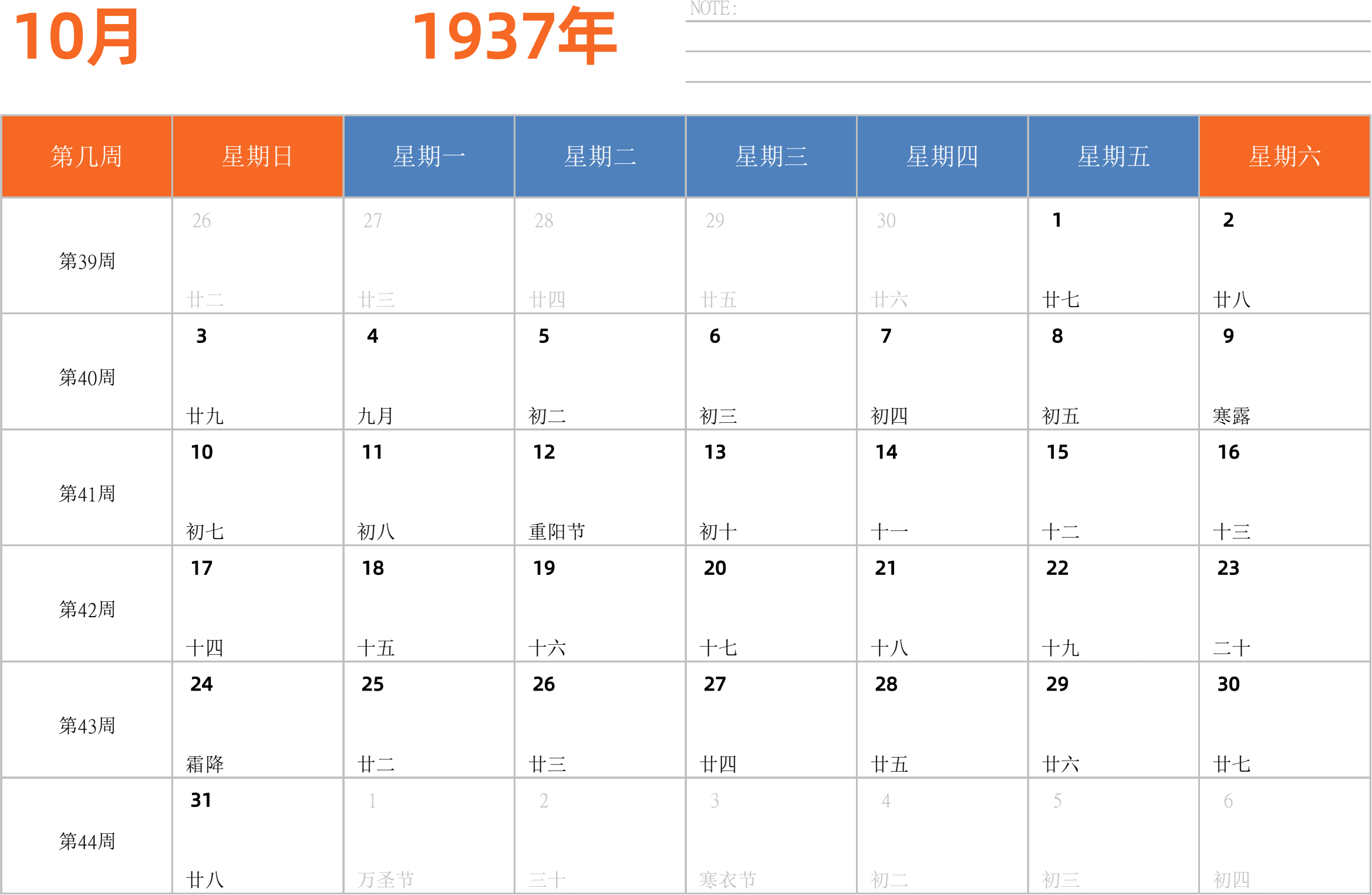Select date 4 labeled 九月
This screenshot has width=1372, height=895.
click(429, 371)
